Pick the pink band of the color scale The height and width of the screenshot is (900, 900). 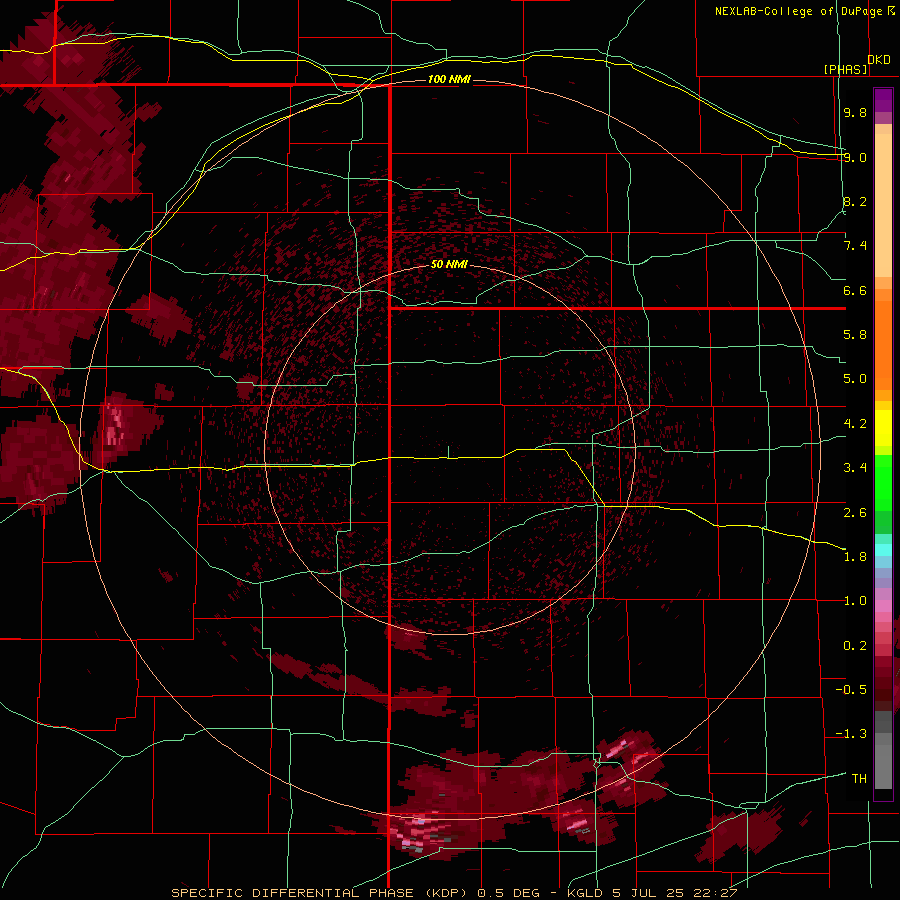click(x=883, y=606)
